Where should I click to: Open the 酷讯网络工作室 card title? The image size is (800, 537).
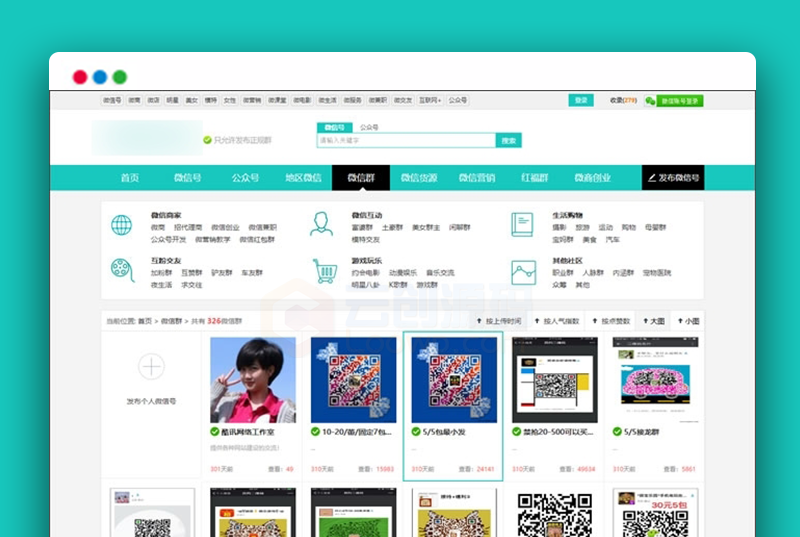pyautogui.click(x=248, y=432)
